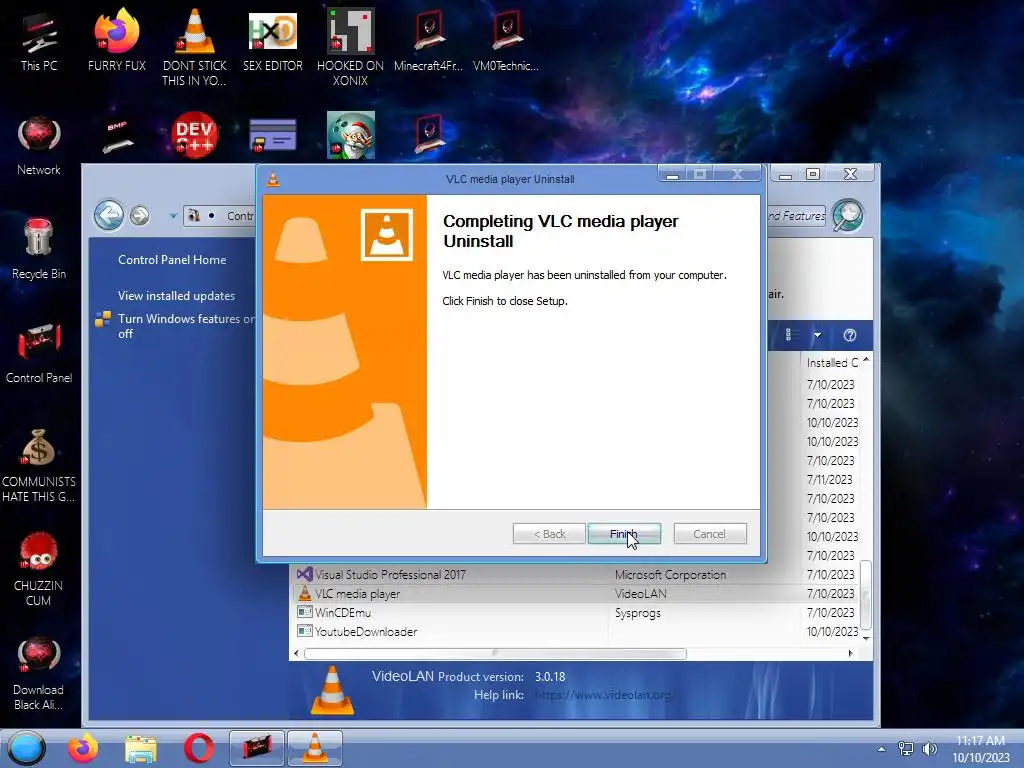Click DONT STICK THIS VLC cone icon

click(x=194, y=47)
